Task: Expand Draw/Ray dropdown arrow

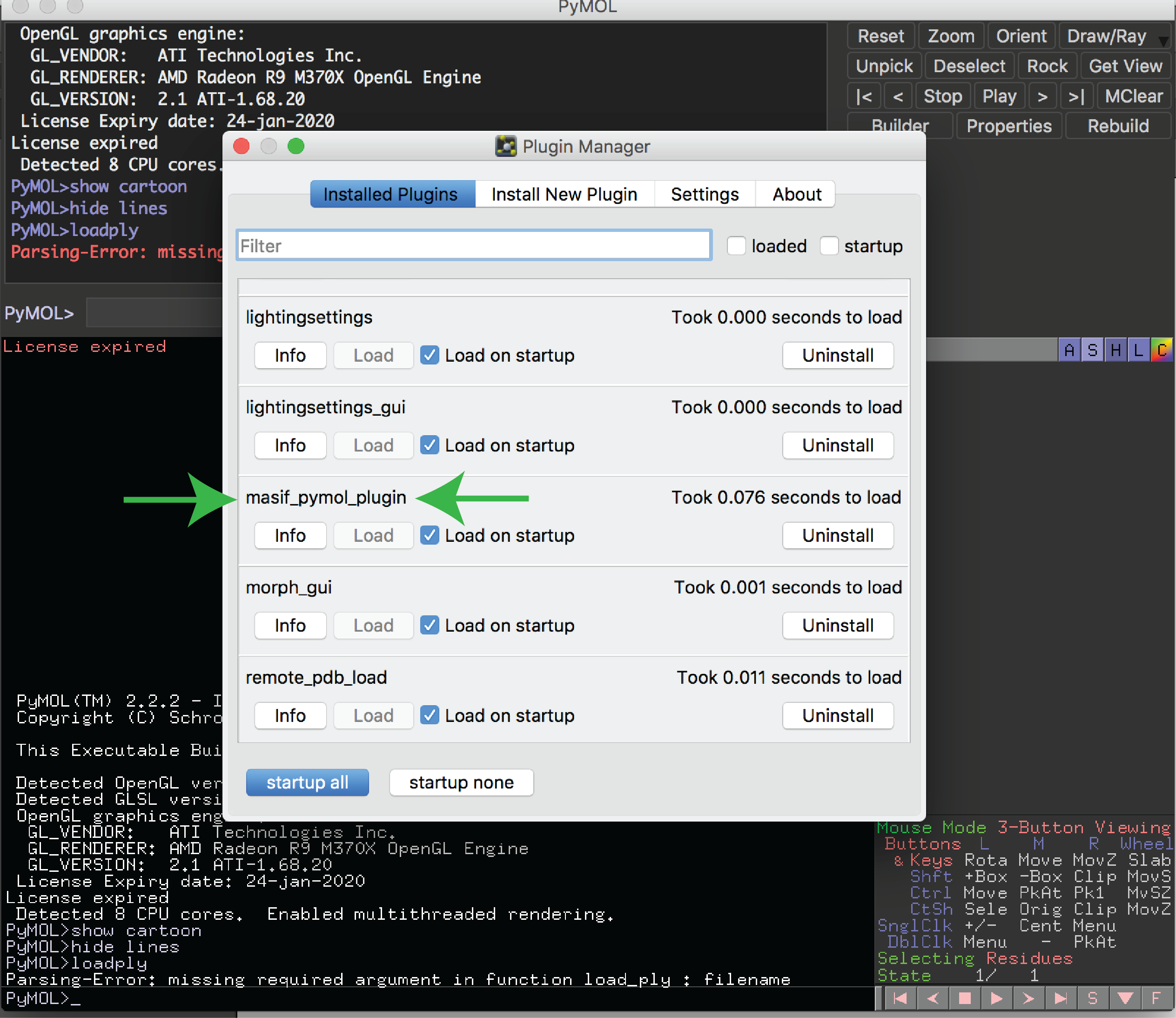Action: (1163, 40)
